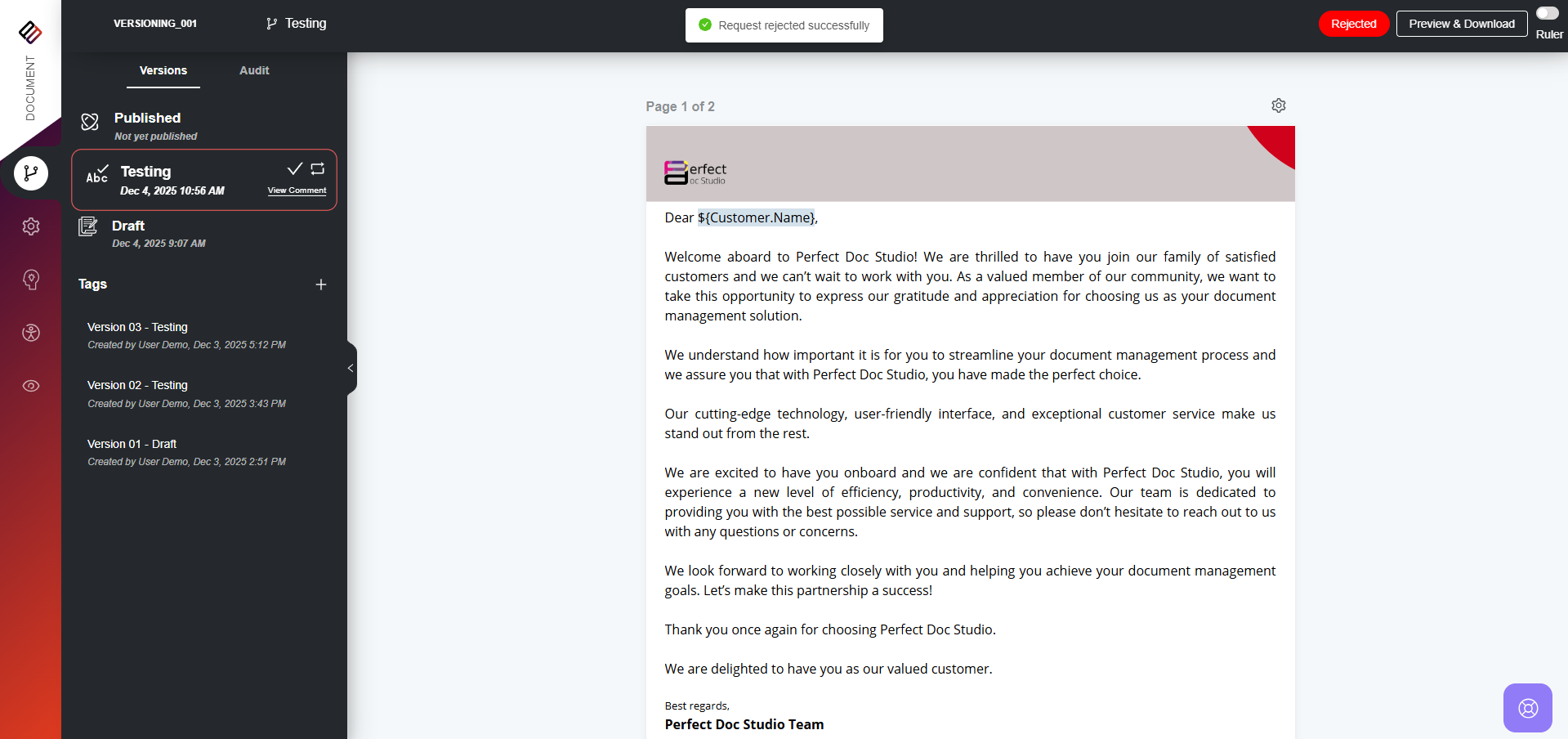This screenshot has width=1568, height=739.
Task: Approve the Testing version with checkmark icon
Action: point(295,169)
